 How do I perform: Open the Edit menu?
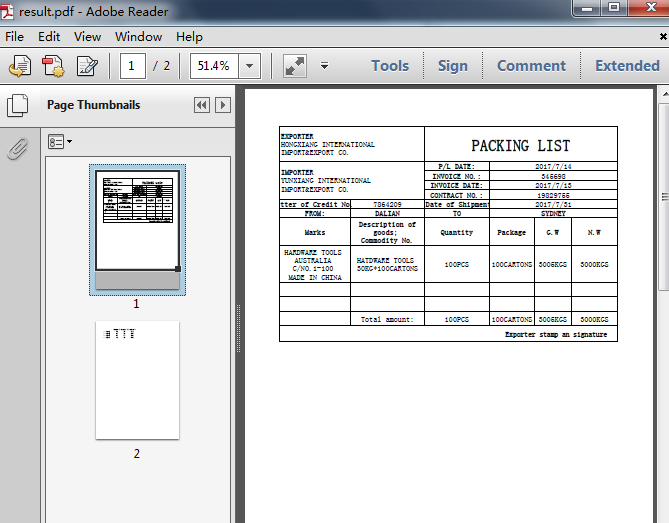pyautogui.click(x=49, y=37)
